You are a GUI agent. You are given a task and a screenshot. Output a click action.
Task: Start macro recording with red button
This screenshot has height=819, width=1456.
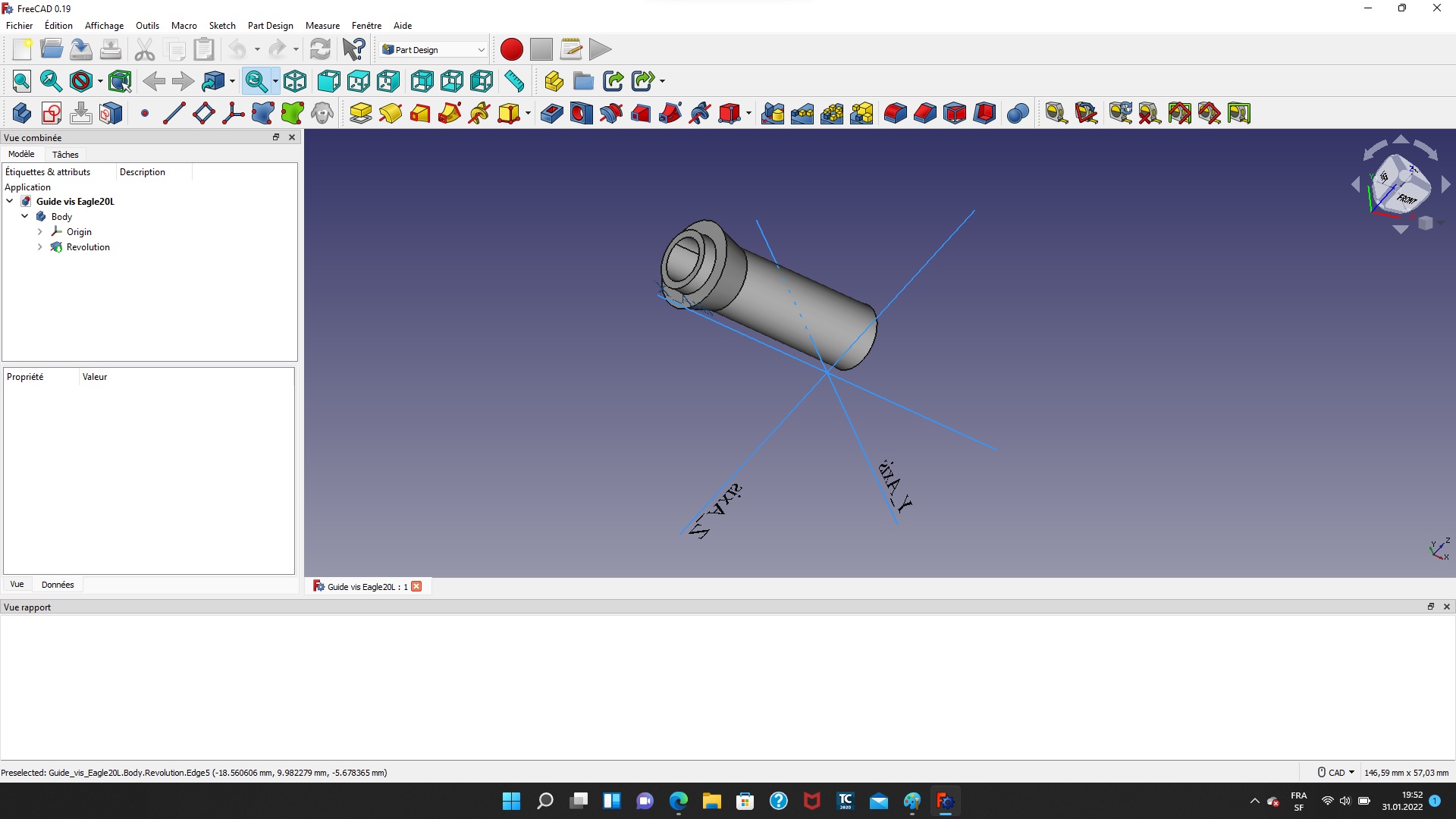(x=511, y=50)
